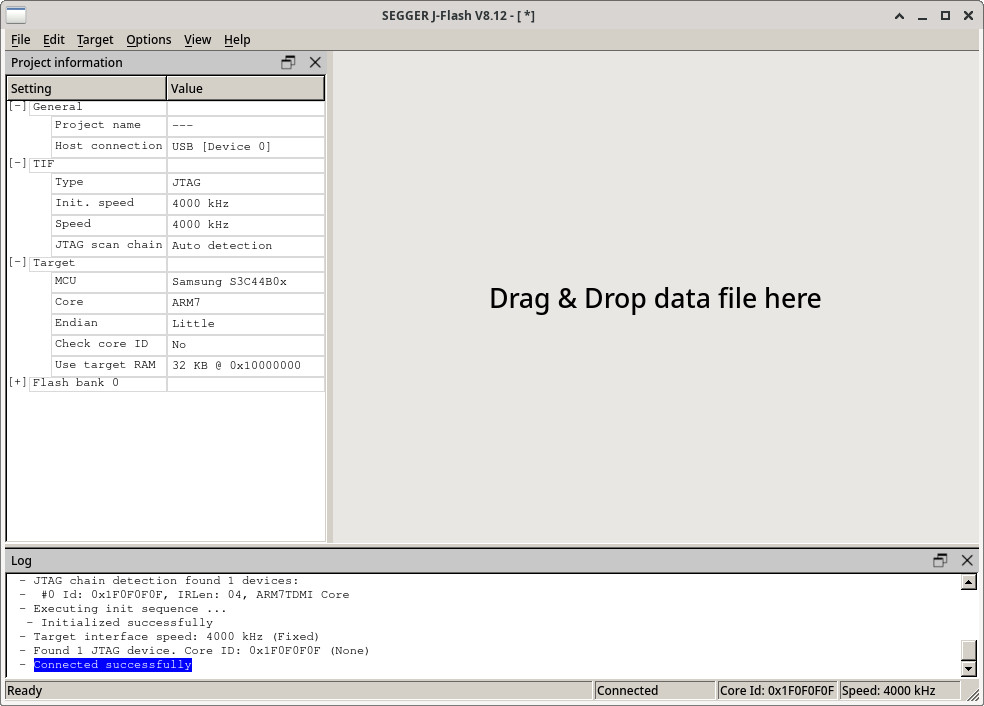Expand the Flash bank 0 section
Screen dimensions: 984x706
click(18, 382)
